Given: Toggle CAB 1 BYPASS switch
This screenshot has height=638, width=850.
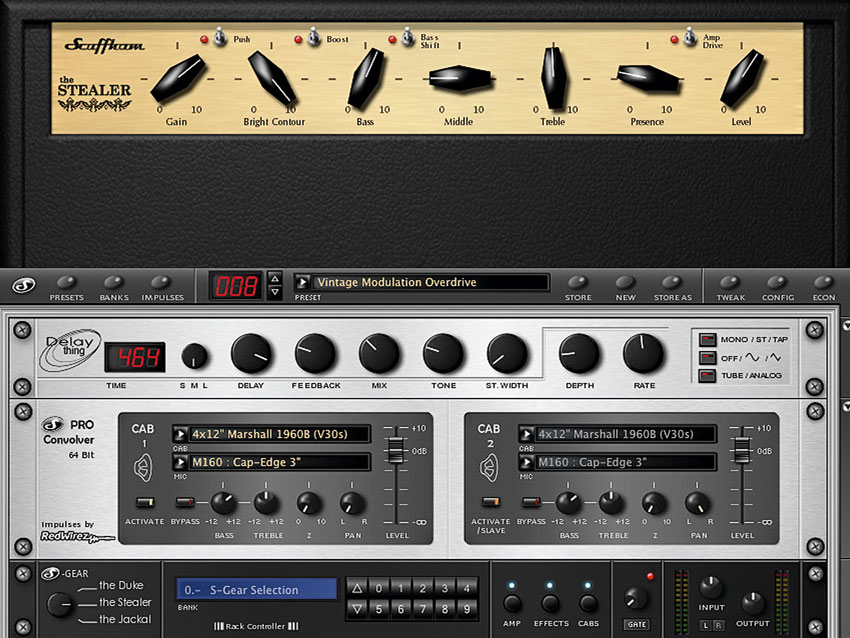Looking at the screenshot, I should [185, 502].
